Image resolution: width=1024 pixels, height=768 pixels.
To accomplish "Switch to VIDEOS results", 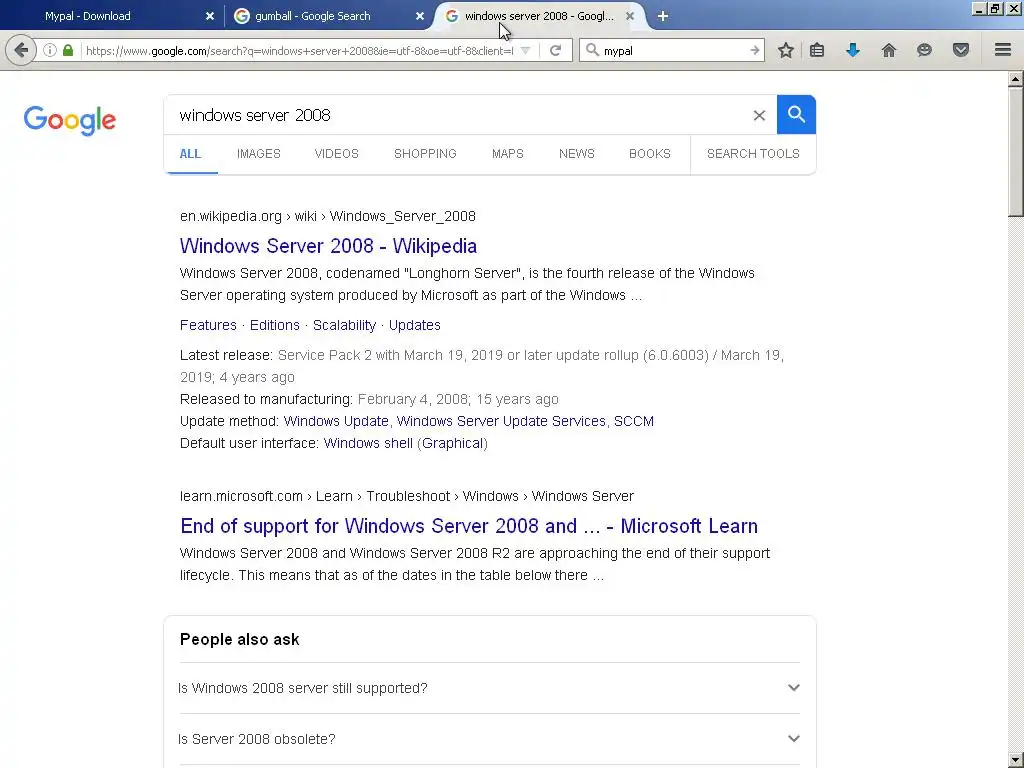I will coord(336,154).
